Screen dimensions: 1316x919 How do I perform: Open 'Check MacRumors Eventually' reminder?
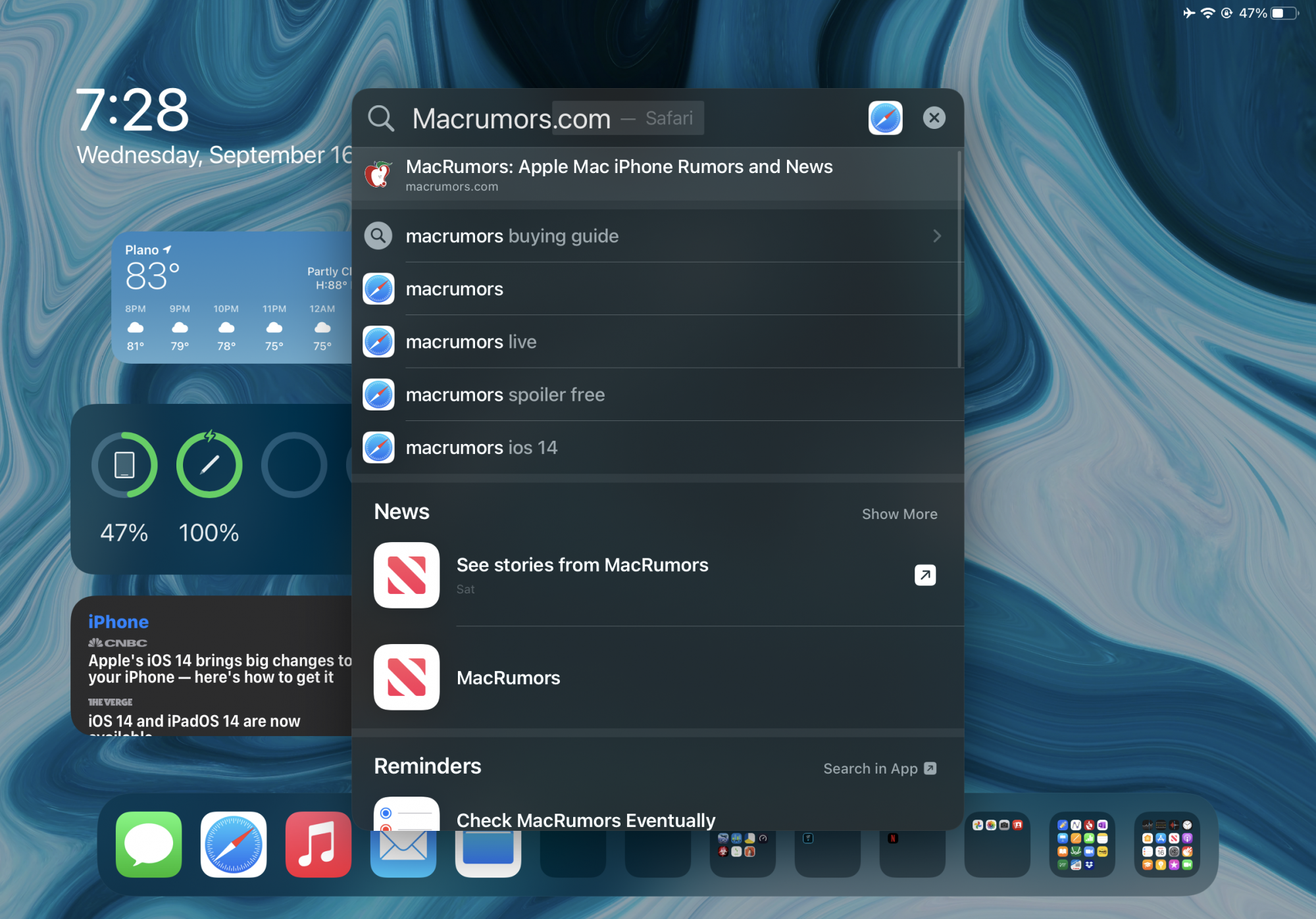click(x=586, y=820)
